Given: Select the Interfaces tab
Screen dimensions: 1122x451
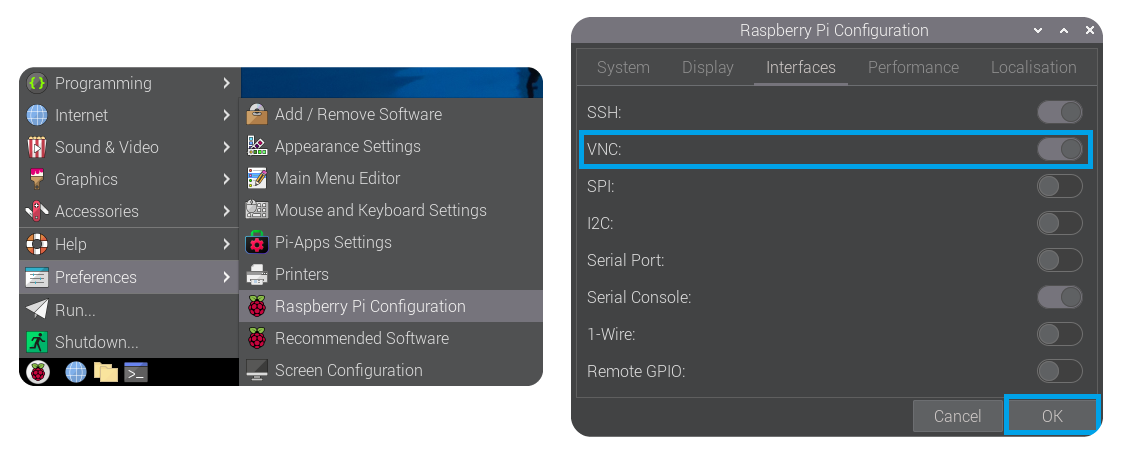Looking at the screenshot, I should (x=801, y=67).
